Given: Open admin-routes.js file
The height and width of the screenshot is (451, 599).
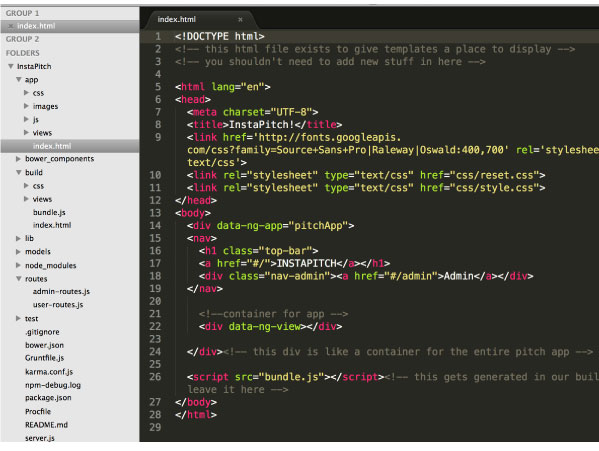Looking at the screenshot, I should pos(61,292).
